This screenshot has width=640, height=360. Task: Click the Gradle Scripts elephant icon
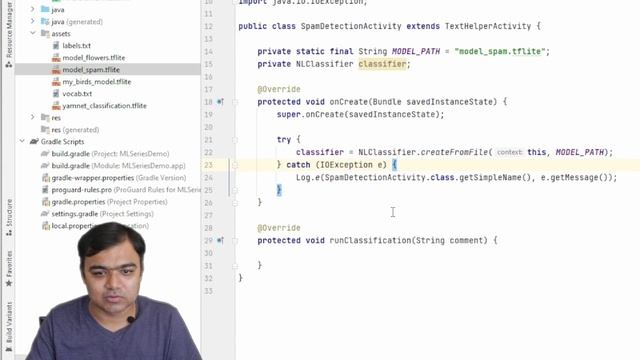34,142
